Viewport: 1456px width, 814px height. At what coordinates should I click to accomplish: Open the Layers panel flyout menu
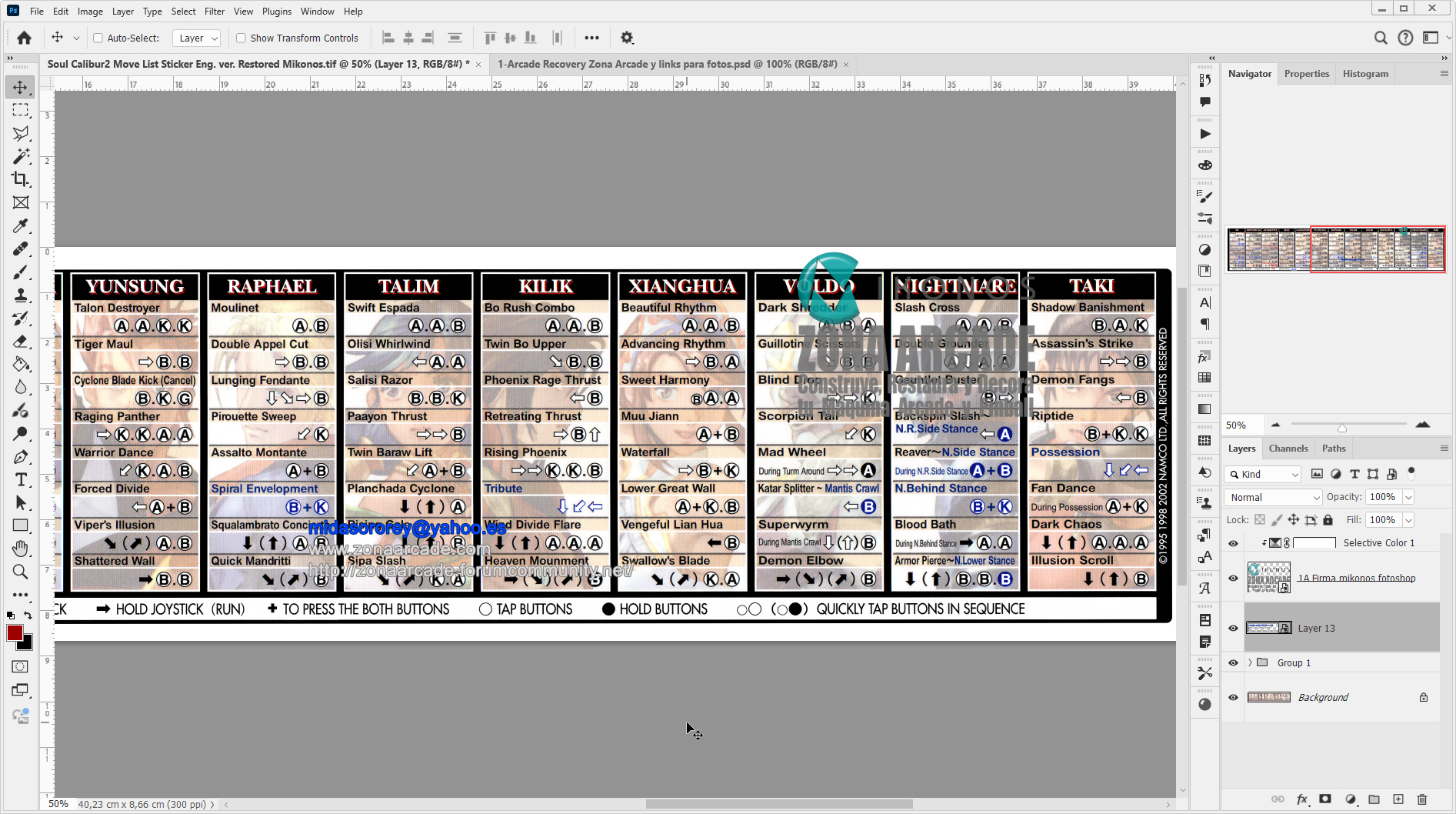tap(1444, 448)
